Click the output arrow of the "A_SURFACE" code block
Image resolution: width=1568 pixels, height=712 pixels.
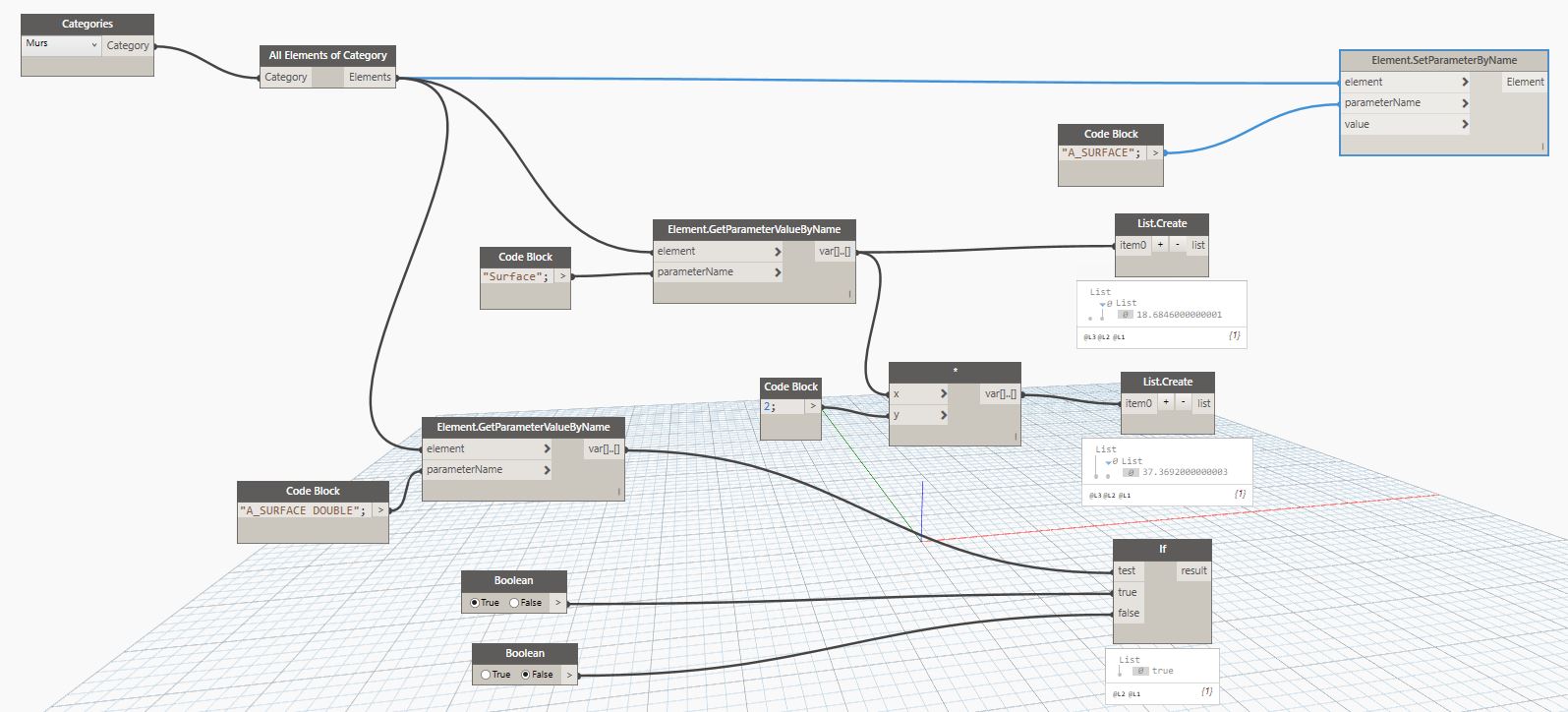coord(1155,152)
